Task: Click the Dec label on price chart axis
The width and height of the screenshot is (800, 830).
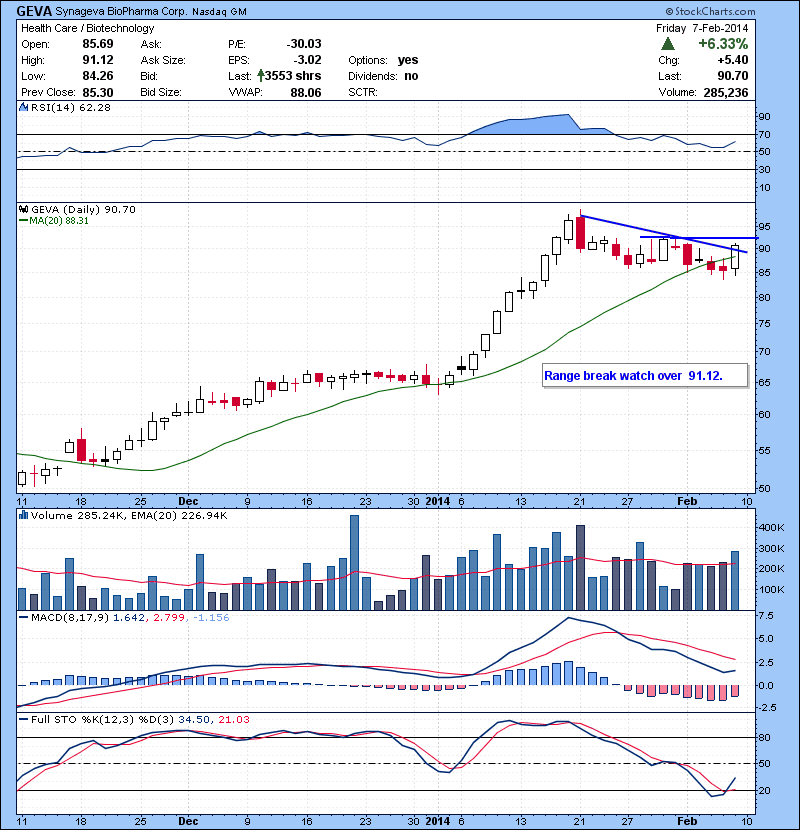Action: [188, 501]
